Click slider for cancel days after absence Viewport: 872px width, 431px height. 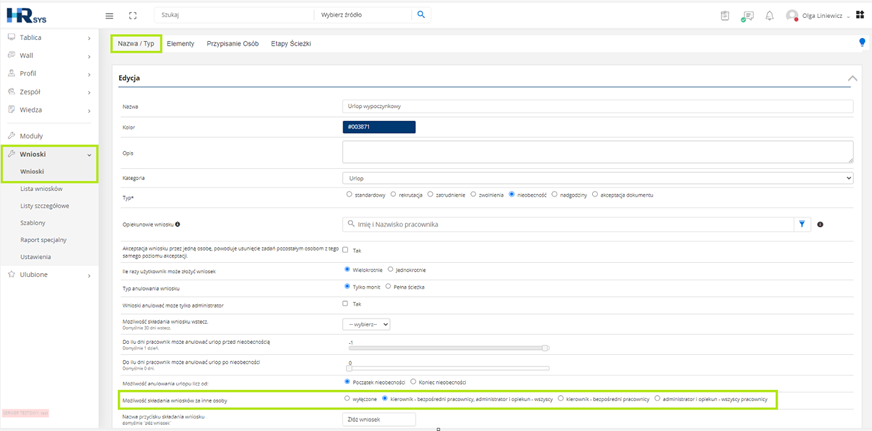[448, 368]
